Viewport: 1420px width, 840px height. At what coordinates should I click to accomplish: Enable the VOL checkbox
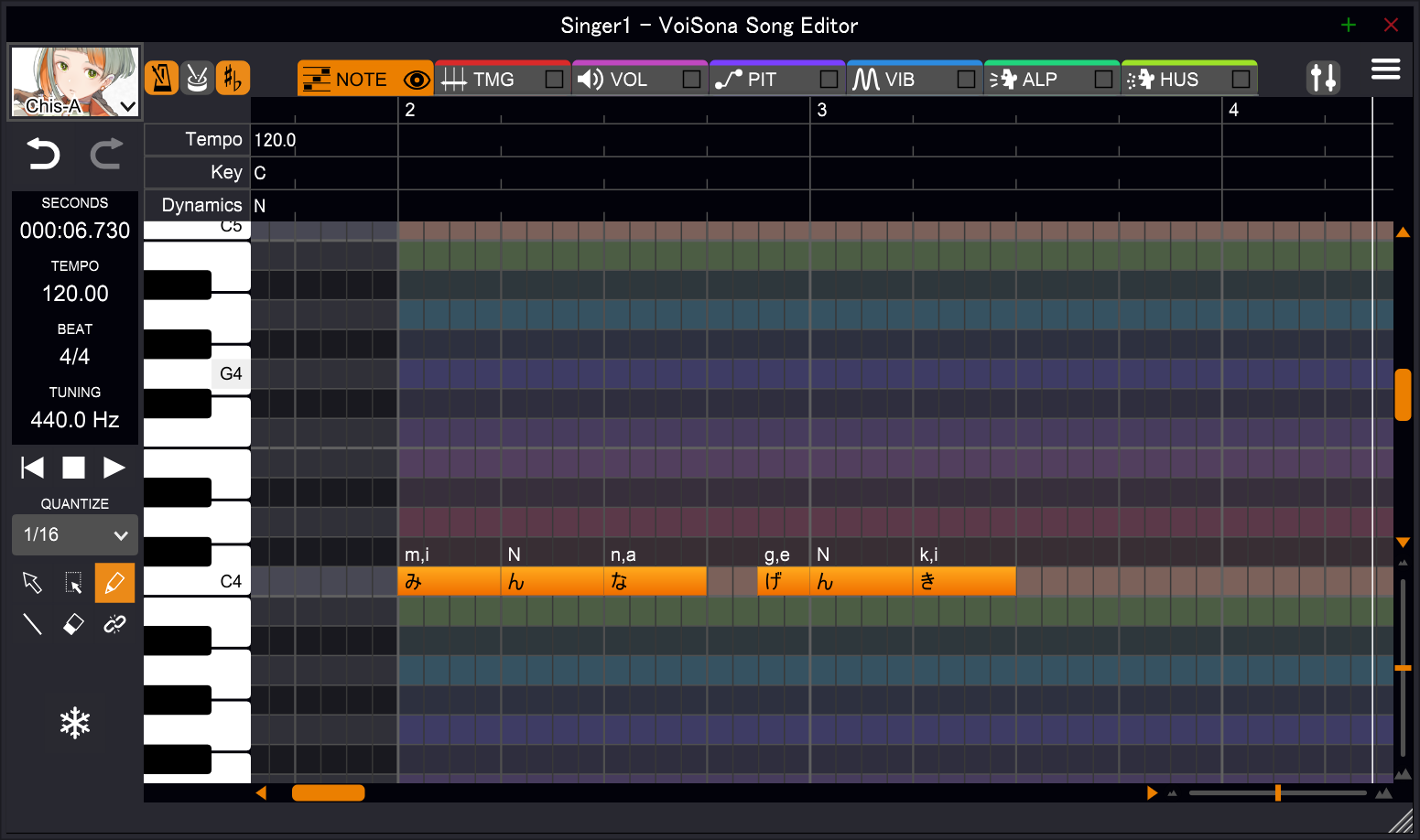[691, 80]
